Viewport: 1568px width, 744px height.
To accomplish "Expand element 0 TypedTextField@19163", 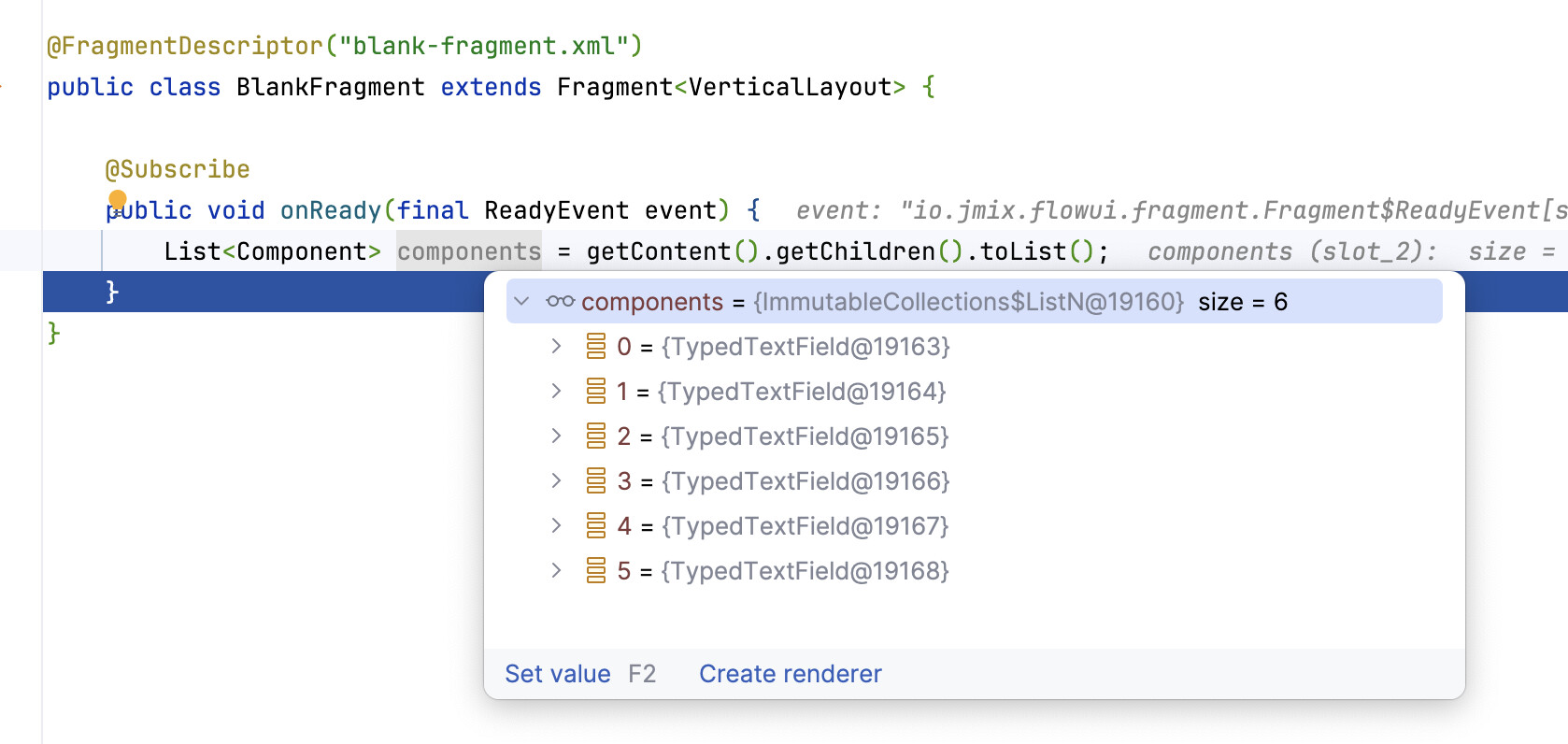I will pyautogui.click(x=556, y=347).
